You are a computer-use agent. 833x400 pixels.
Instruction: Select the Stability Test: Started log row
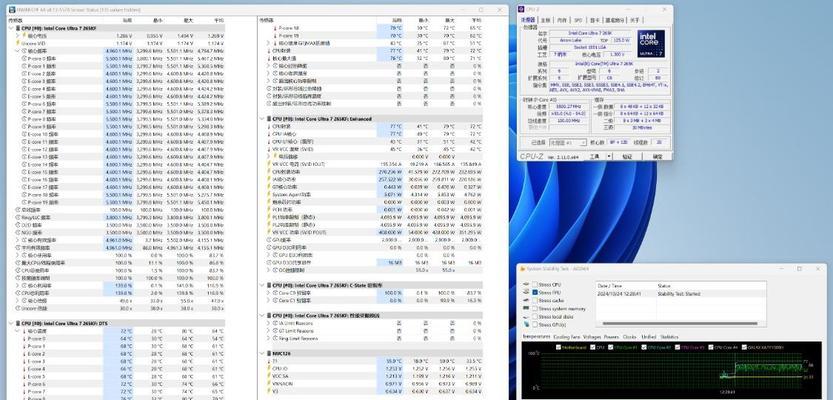tap(681, 293)
